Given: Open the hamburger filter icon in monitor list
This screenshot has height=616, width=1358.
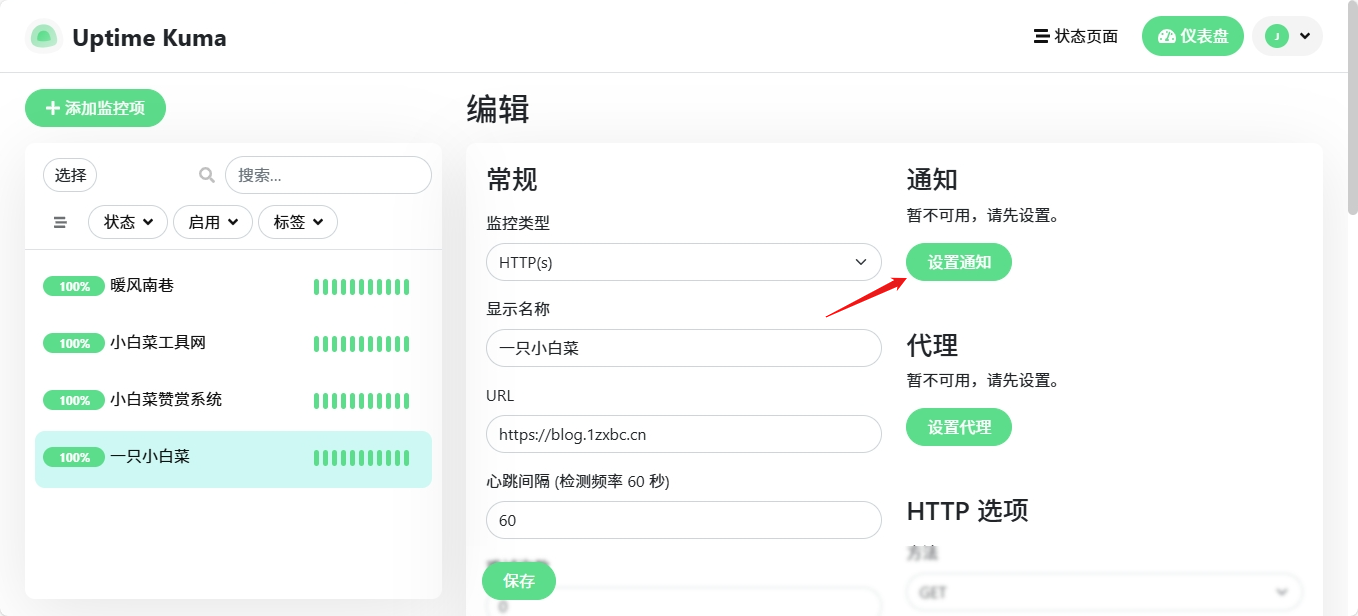Looking at the screenshot, I should pyautogui.click(x=60, y=222).
